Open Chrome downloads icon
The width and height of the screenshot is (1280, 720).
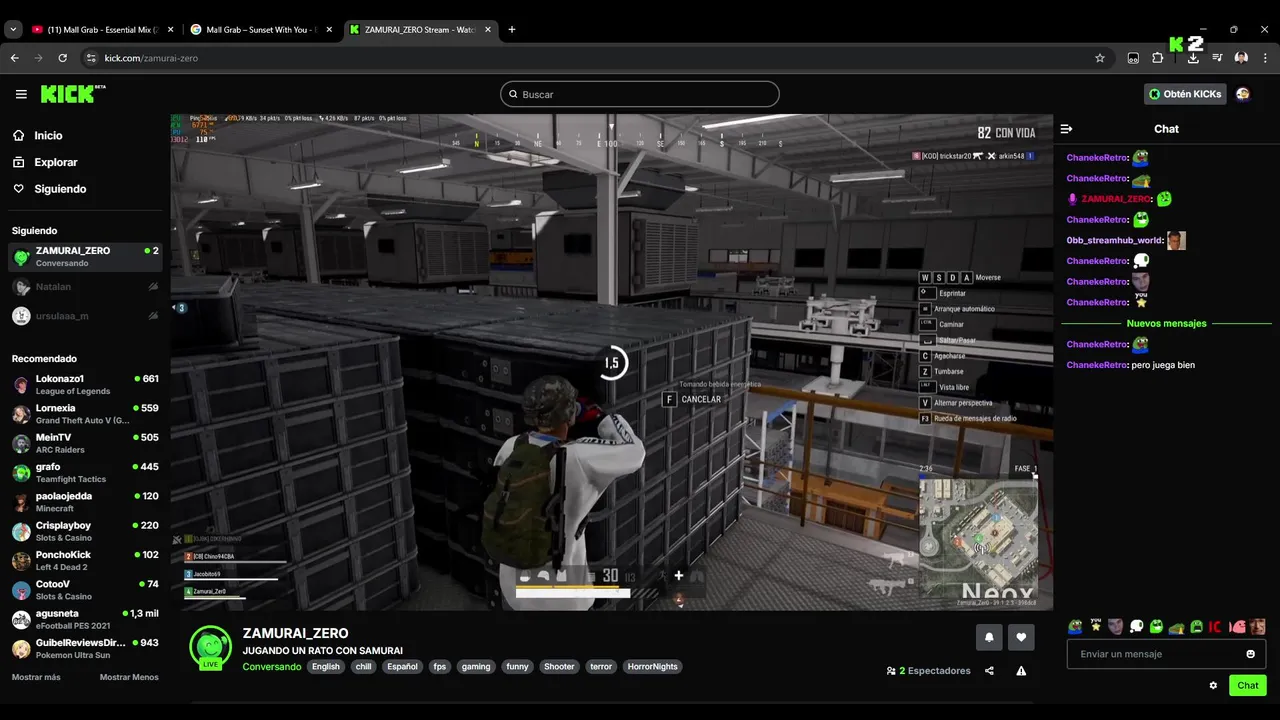[1193, 58]
